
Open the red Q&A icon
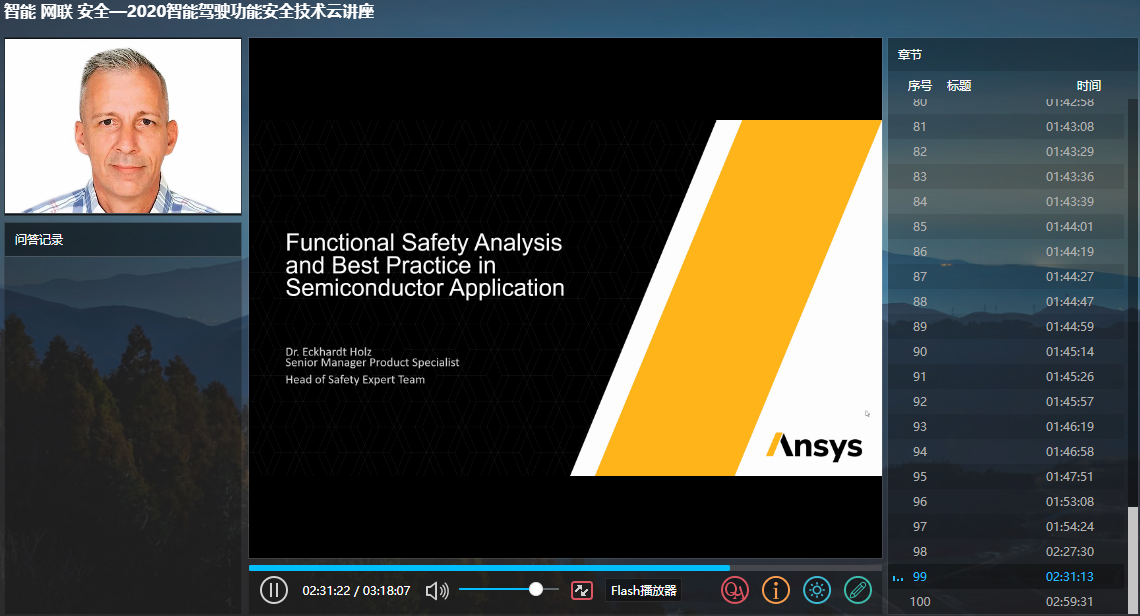tap(734, 590)
